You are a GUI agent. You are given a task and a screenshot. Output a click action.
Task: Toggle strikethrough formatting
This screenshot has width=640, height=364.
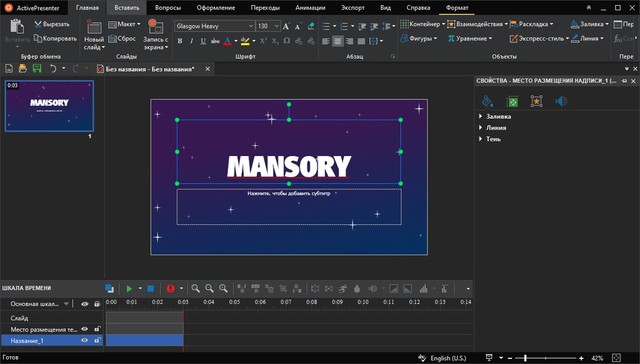(x=215, y=41)
